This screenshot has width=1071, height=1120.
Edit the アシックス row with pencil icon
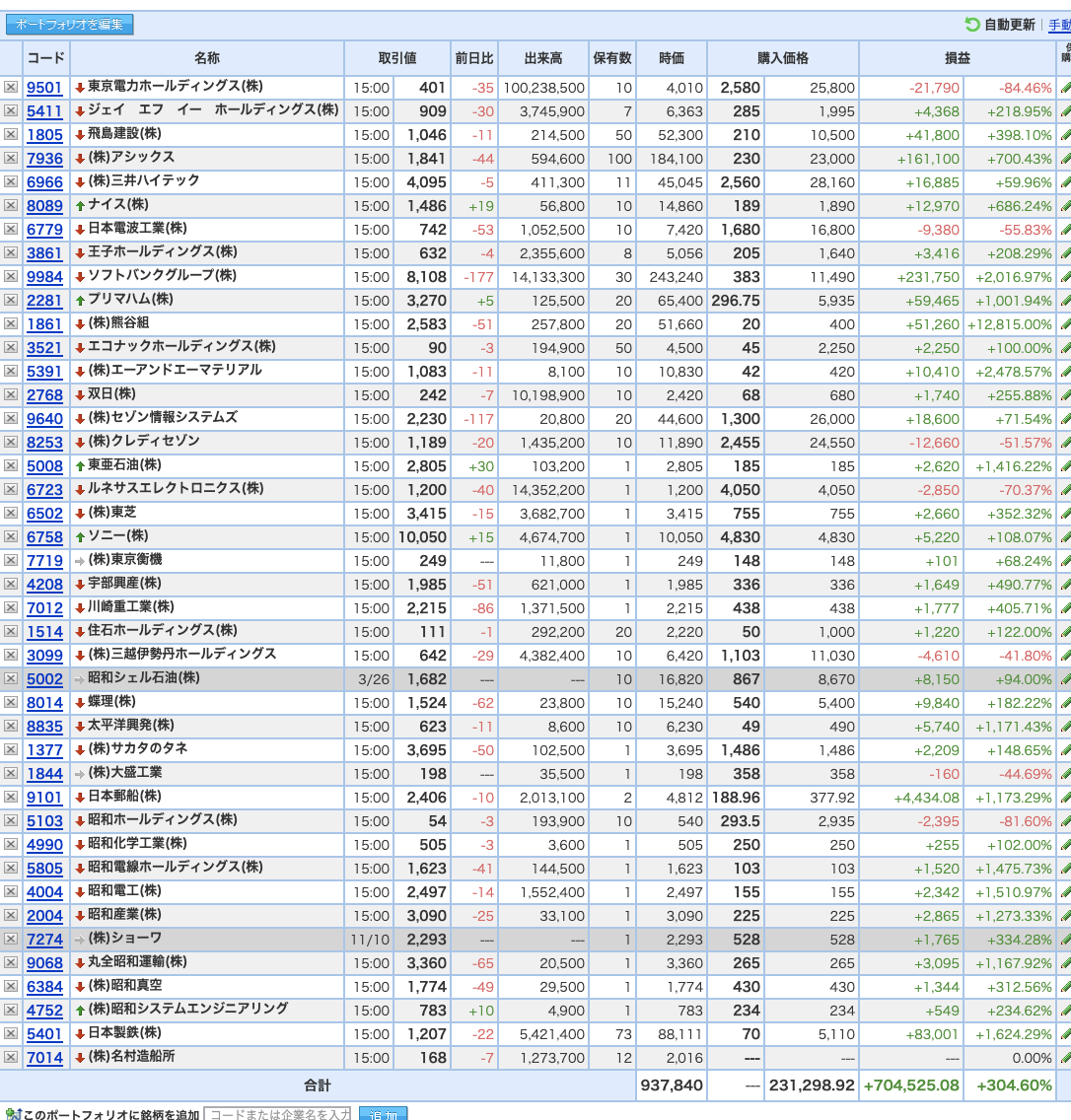[x=1065, y=158]
